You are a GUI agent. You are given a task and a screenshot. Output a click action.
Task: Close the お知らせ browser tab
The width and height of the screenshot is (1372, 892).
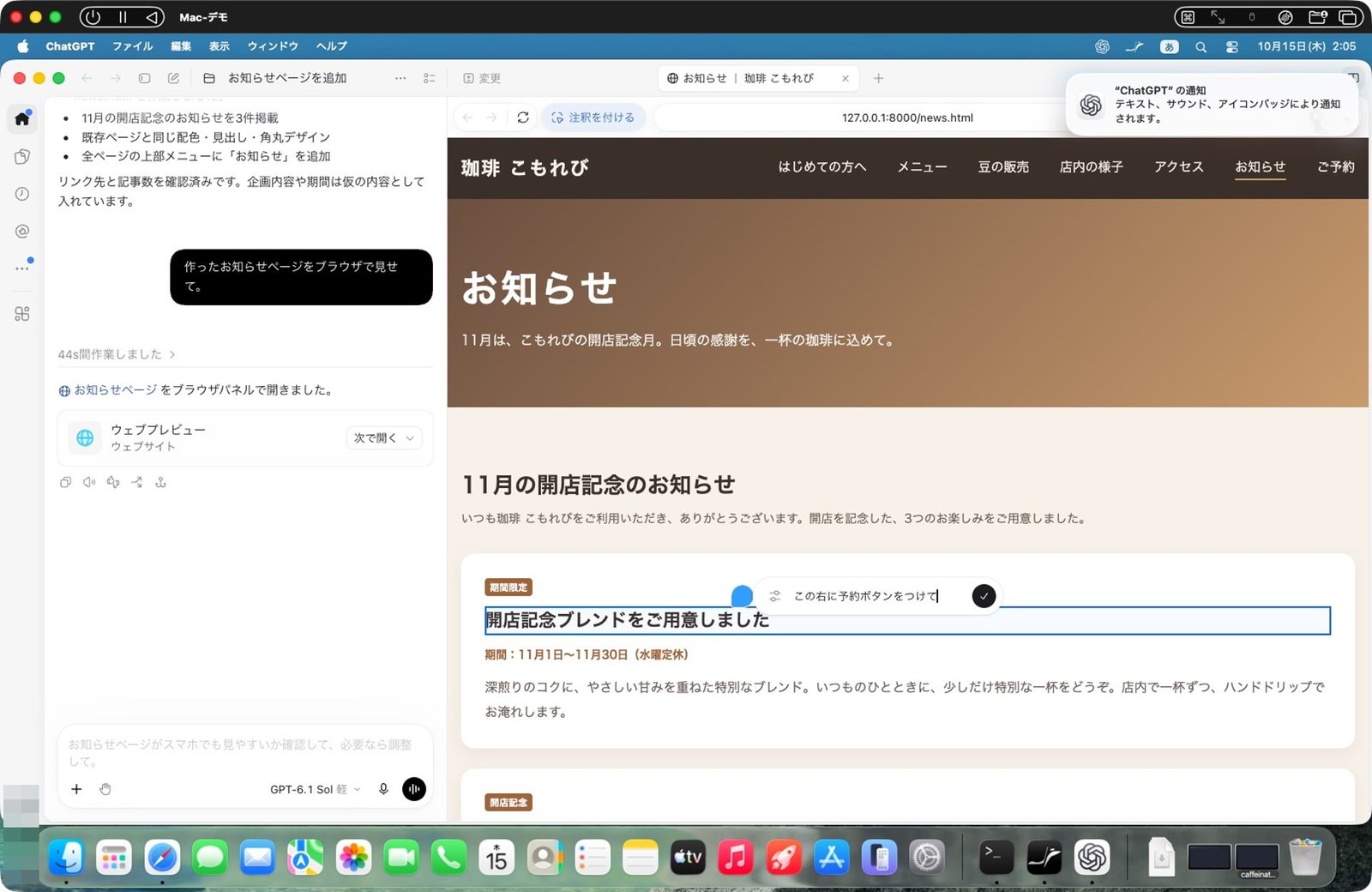[x=845, y=78]
